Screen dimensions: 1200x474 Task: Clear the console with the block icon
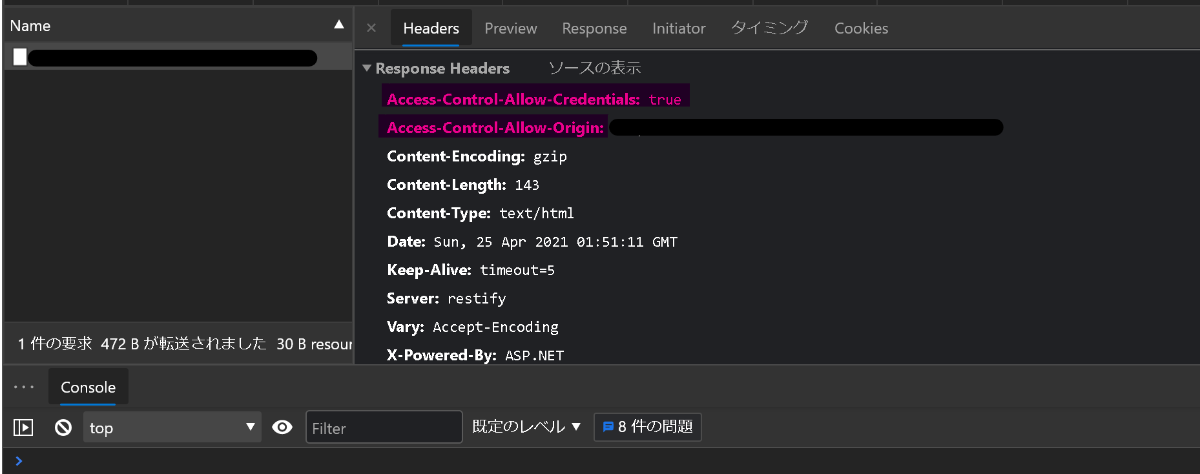[63, 428]
